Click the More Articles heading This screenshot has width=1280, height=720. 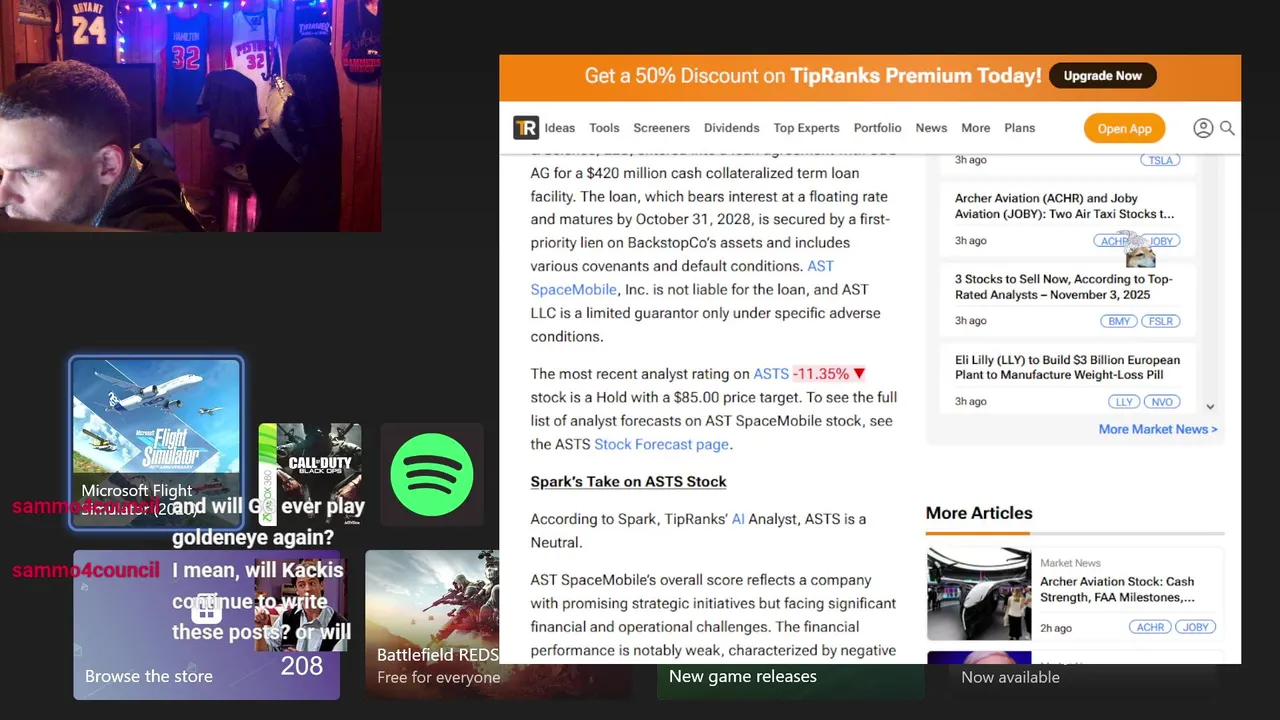[x=978, y=513]
